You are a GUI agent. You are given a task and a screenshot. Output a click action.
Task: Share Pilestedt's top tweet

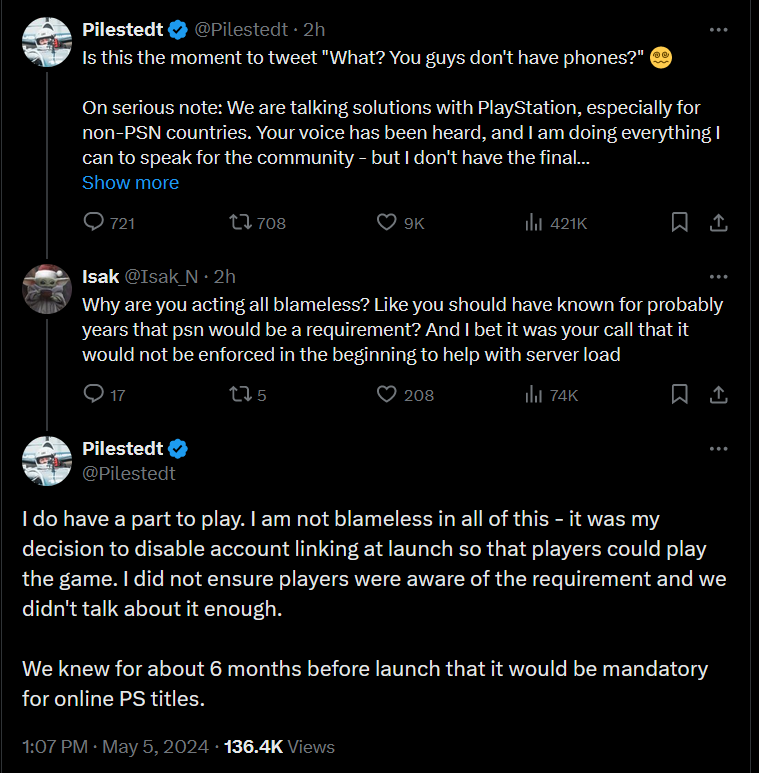click(717, 223)
